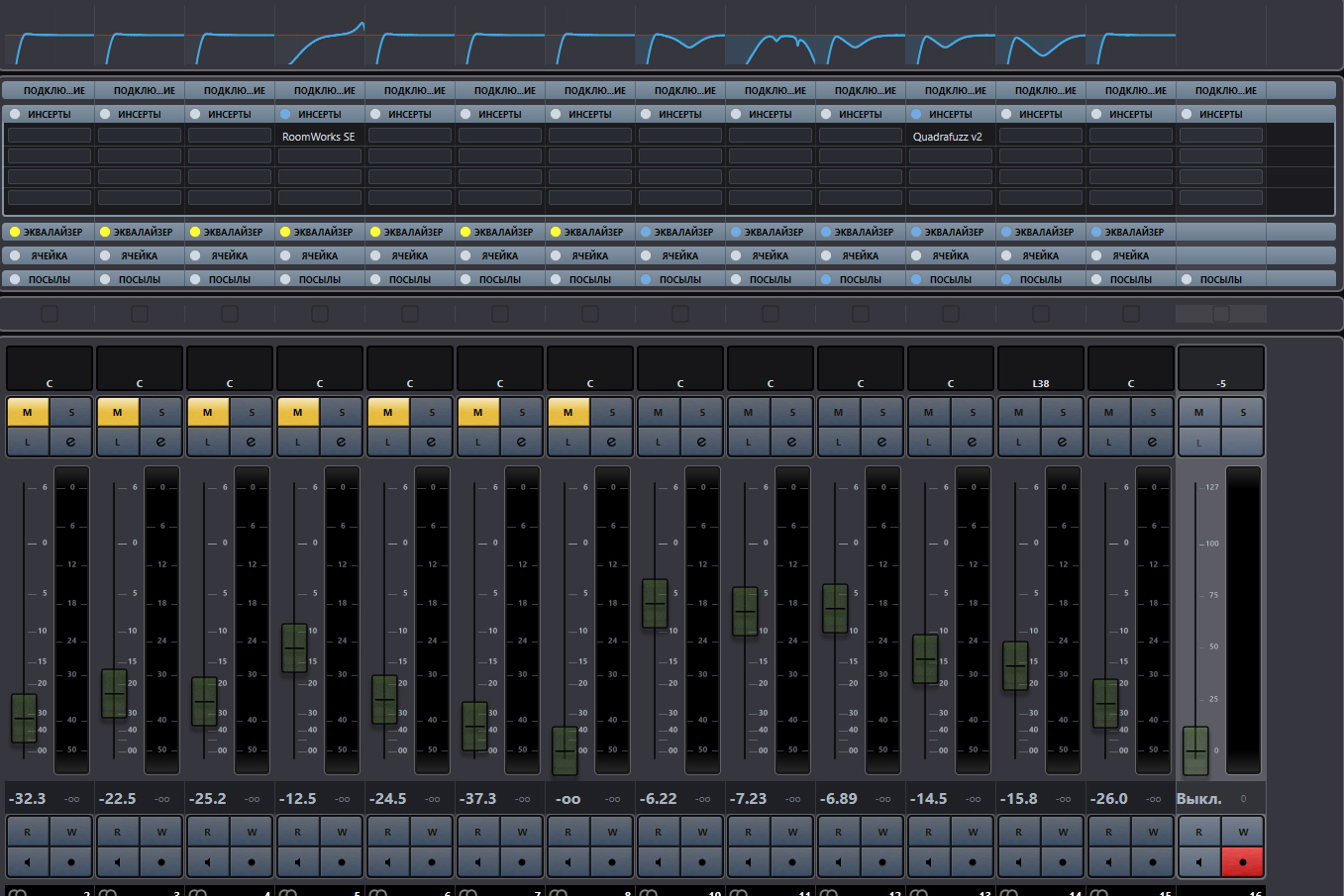Toggle sends (Посылы) dot on the -6.22 channel

(646, 279)
